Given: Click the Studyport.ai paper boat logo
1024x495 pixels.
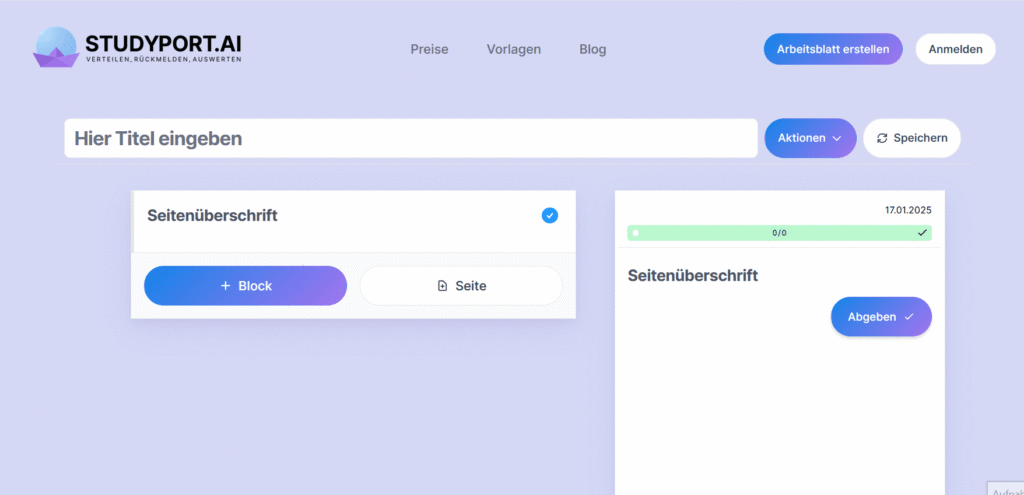Looking at the screenshot, I should [56, 48].
